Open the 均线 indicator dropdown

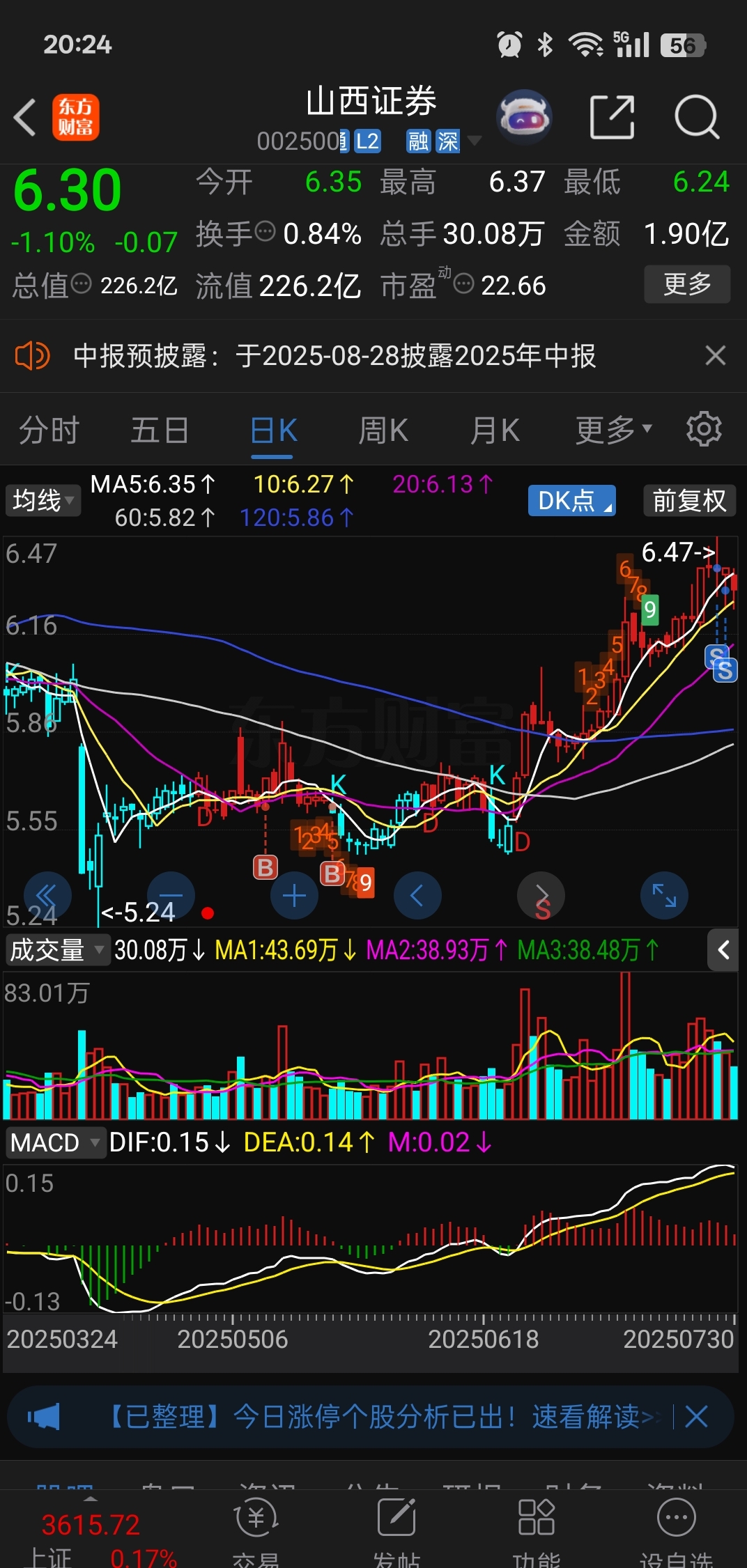43,500
